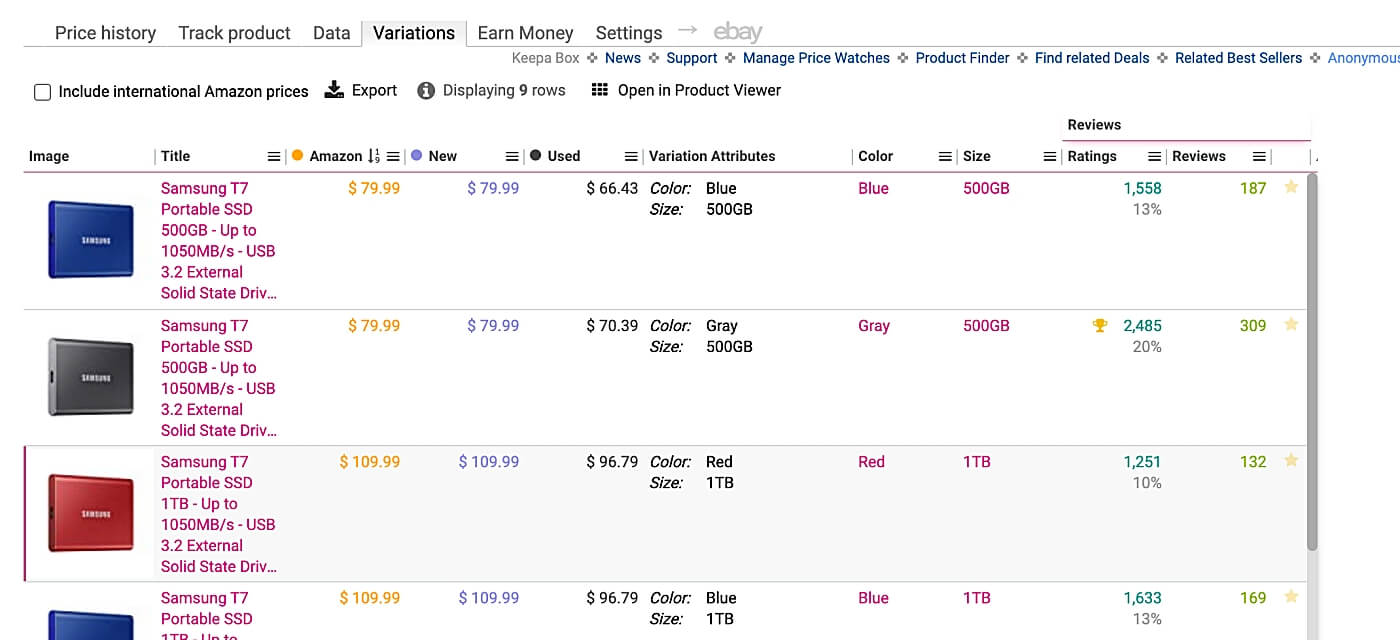Switch to the Track product tab
1400x640 pixels.
pos(234,33)
